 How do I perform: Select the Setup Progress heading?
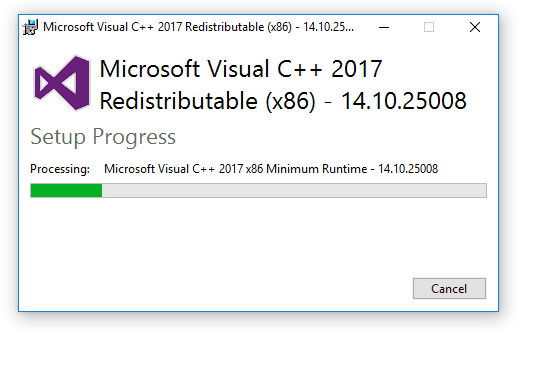pos(103,137)
